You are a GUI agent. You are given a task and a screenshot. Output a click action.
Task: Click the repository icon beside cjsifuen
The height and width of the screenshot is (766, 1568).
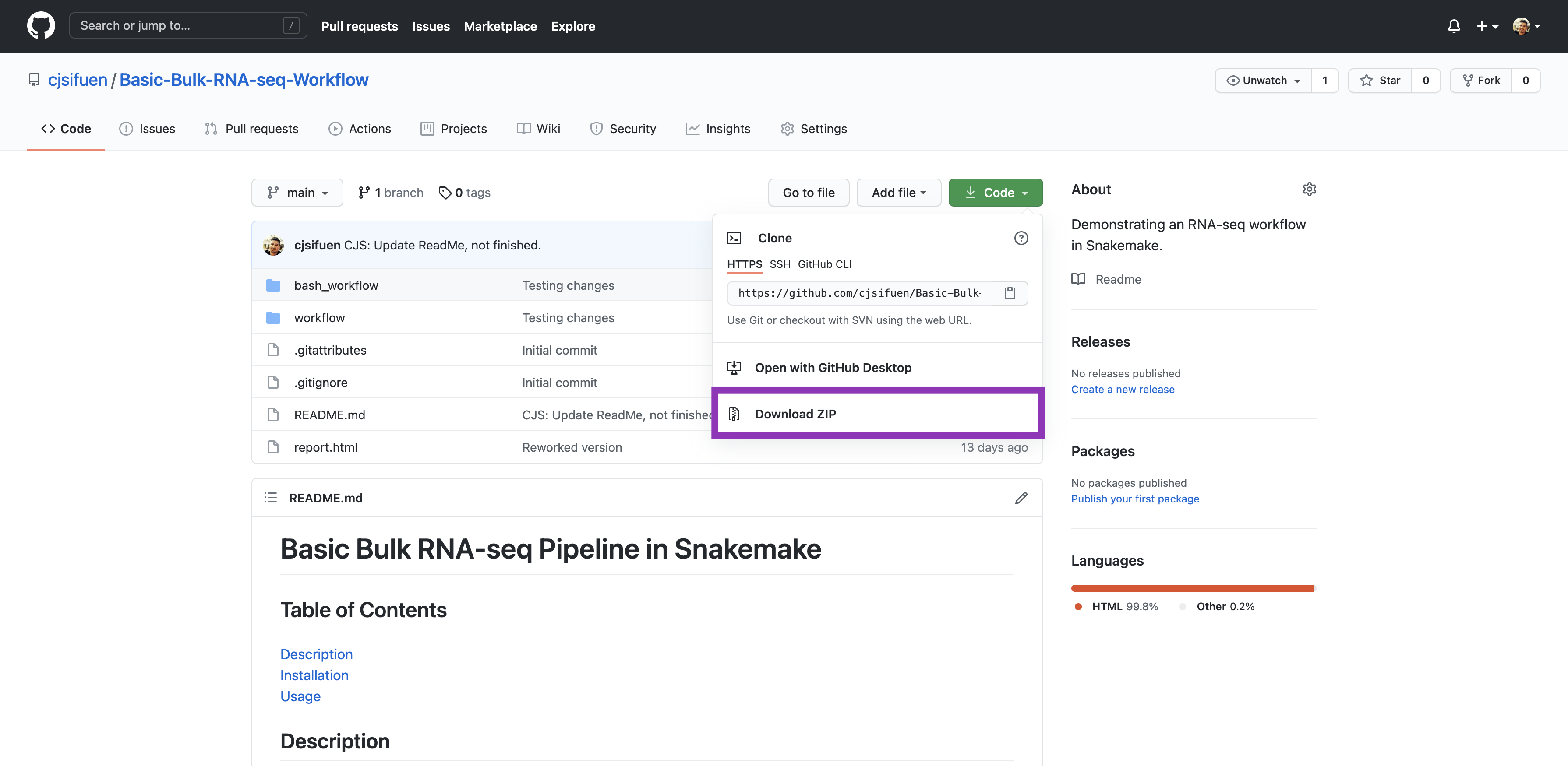pyautogui.click(x=35, y=80)
